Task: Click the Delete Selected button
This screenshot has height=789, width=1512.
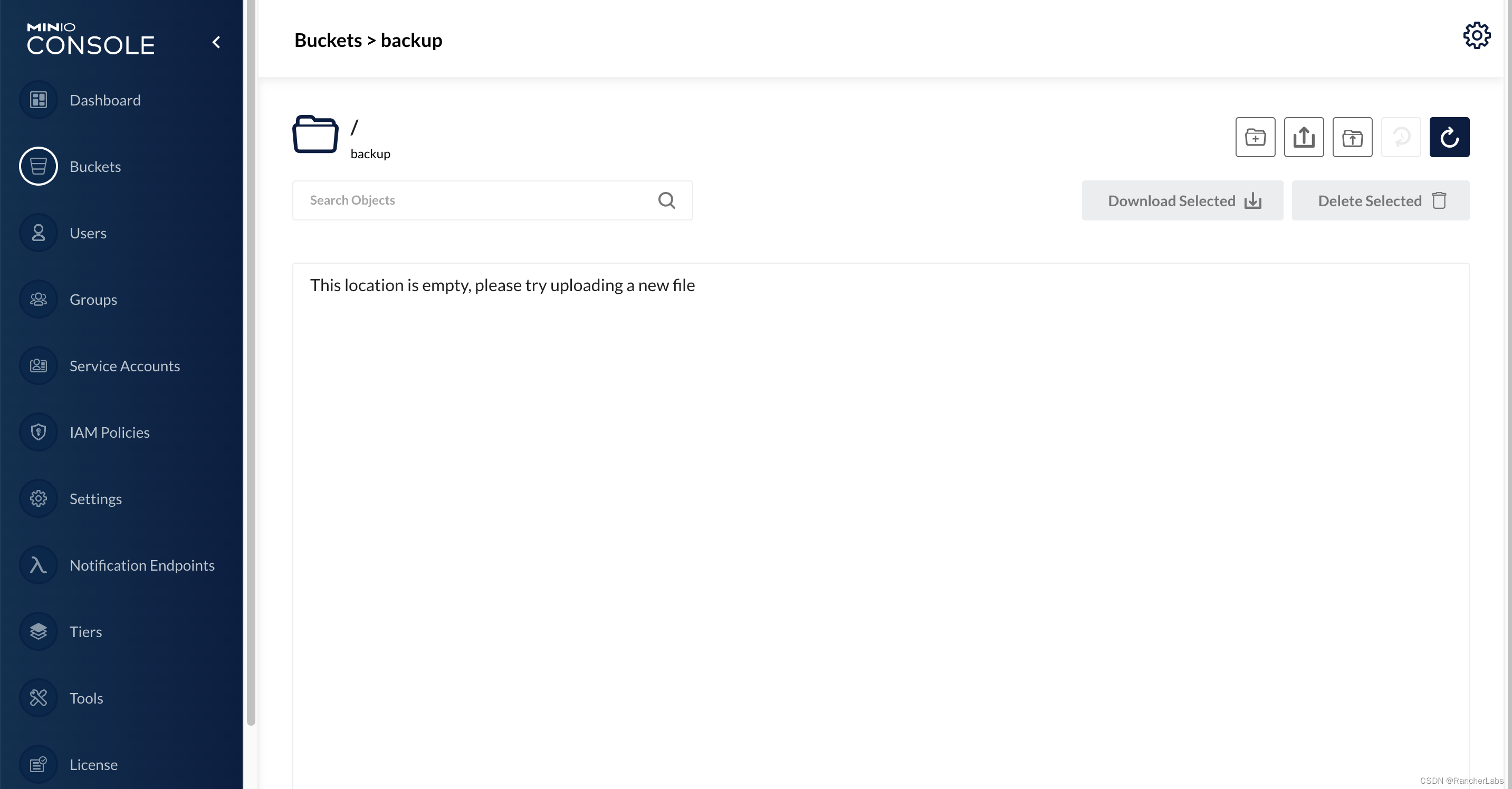Action: pos(1380,200)
